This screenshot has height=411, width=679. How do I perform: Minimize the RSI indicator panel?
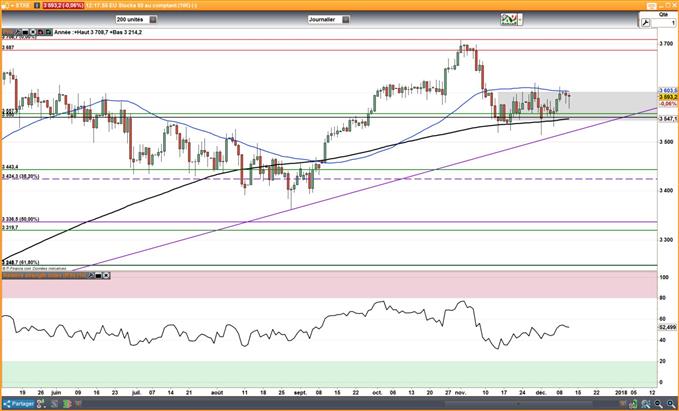pos(99,275)
